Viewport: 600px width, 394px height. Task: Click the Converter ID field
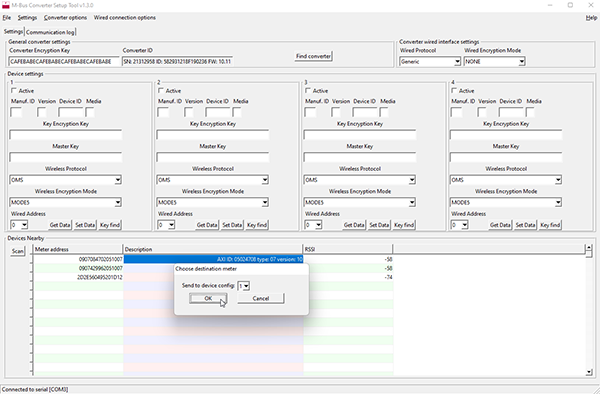point(177,62)
